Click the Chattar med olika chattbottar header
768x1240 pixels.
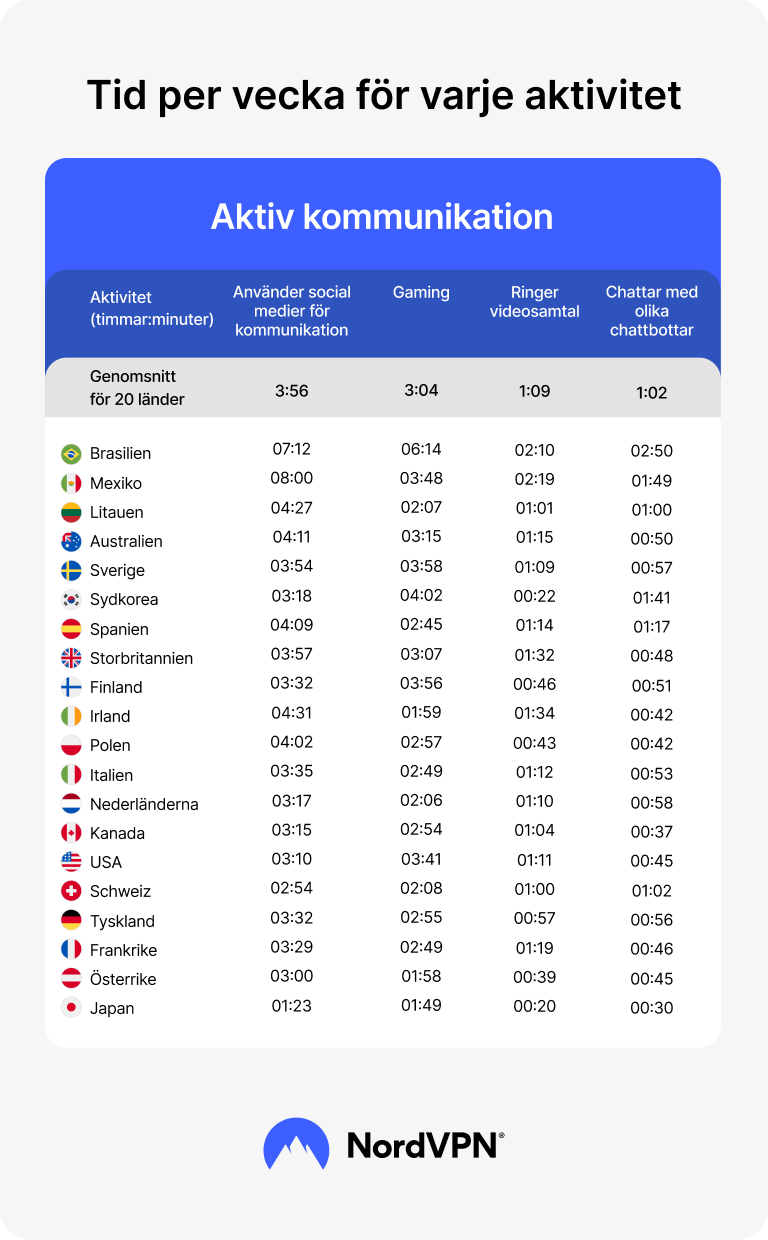click(x=652, y=311)
